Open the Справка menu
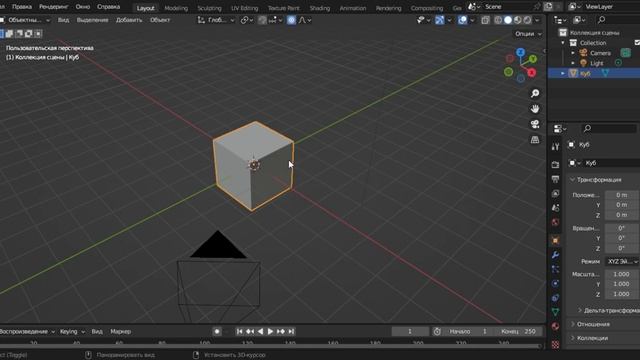 click(109, 7)
